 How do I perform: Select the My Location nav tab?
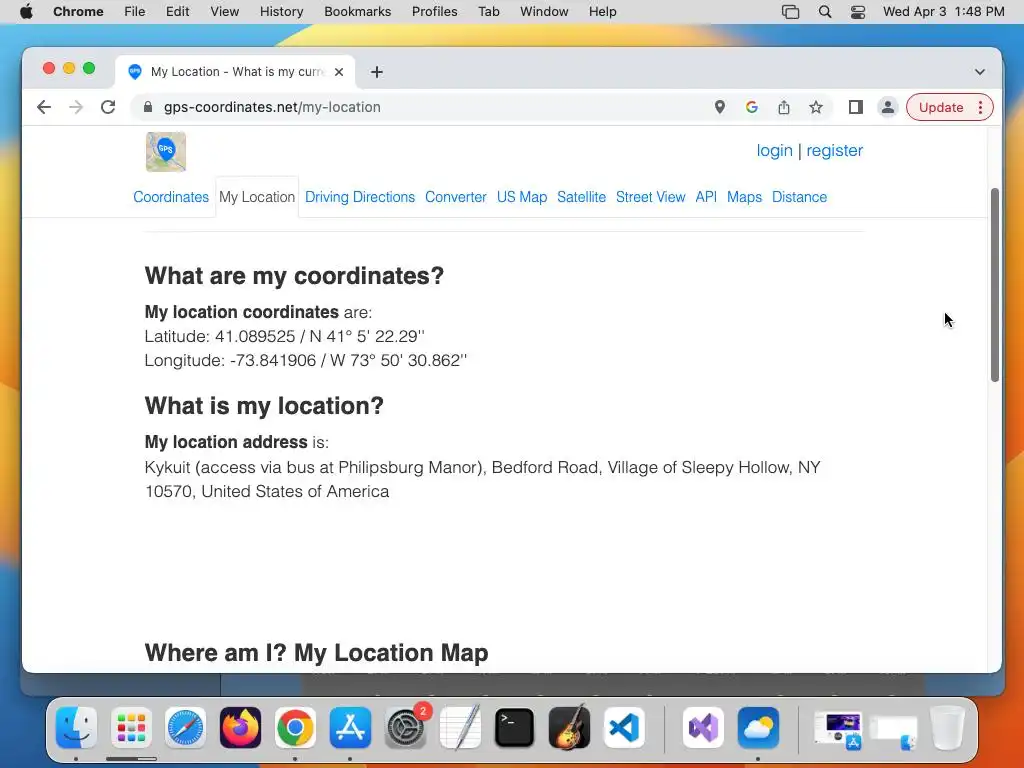[x=257, y=197]
